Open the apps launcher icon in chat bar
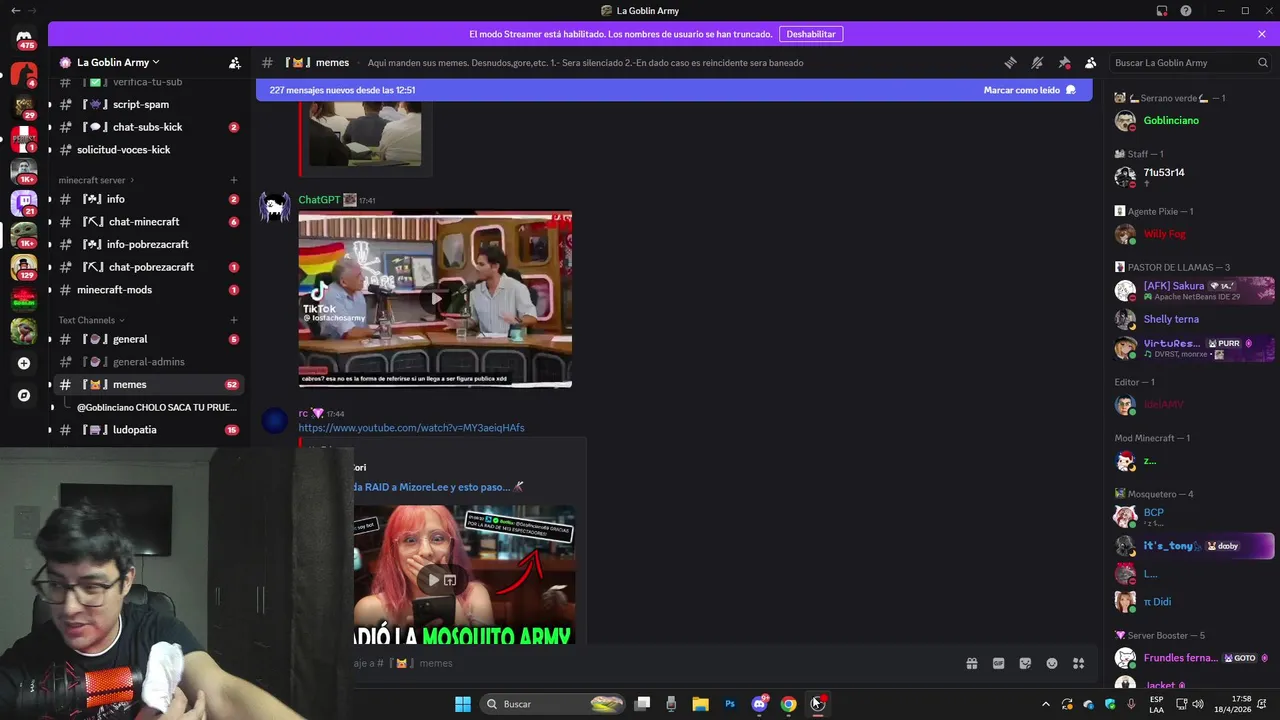1280x720 pixels. point(1079,663)
